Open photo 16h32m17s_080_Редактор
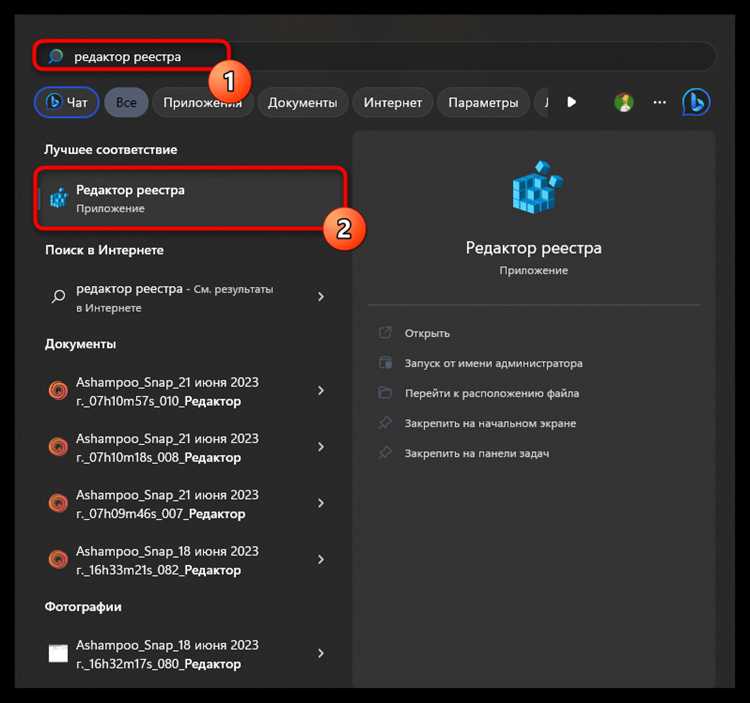 [x=190, y=654]
